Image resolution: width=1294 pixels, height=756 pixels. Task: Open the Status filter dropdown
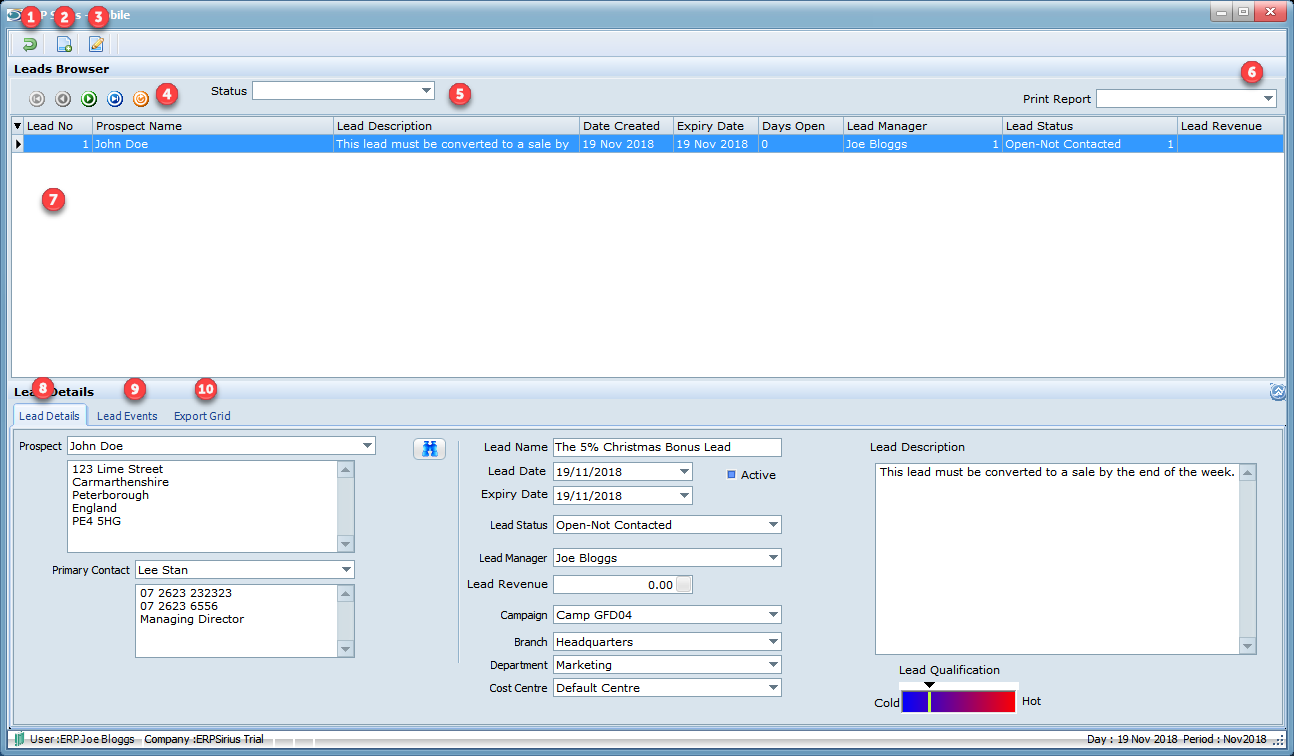click(426, 91)
